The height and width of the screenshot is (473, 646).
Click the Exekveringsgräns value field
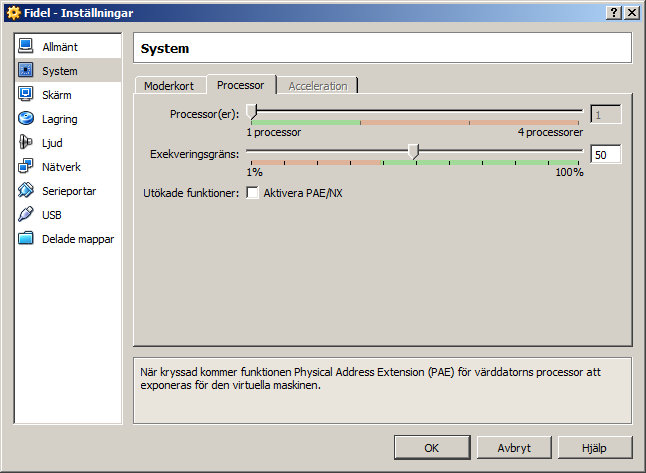(605, 155)
